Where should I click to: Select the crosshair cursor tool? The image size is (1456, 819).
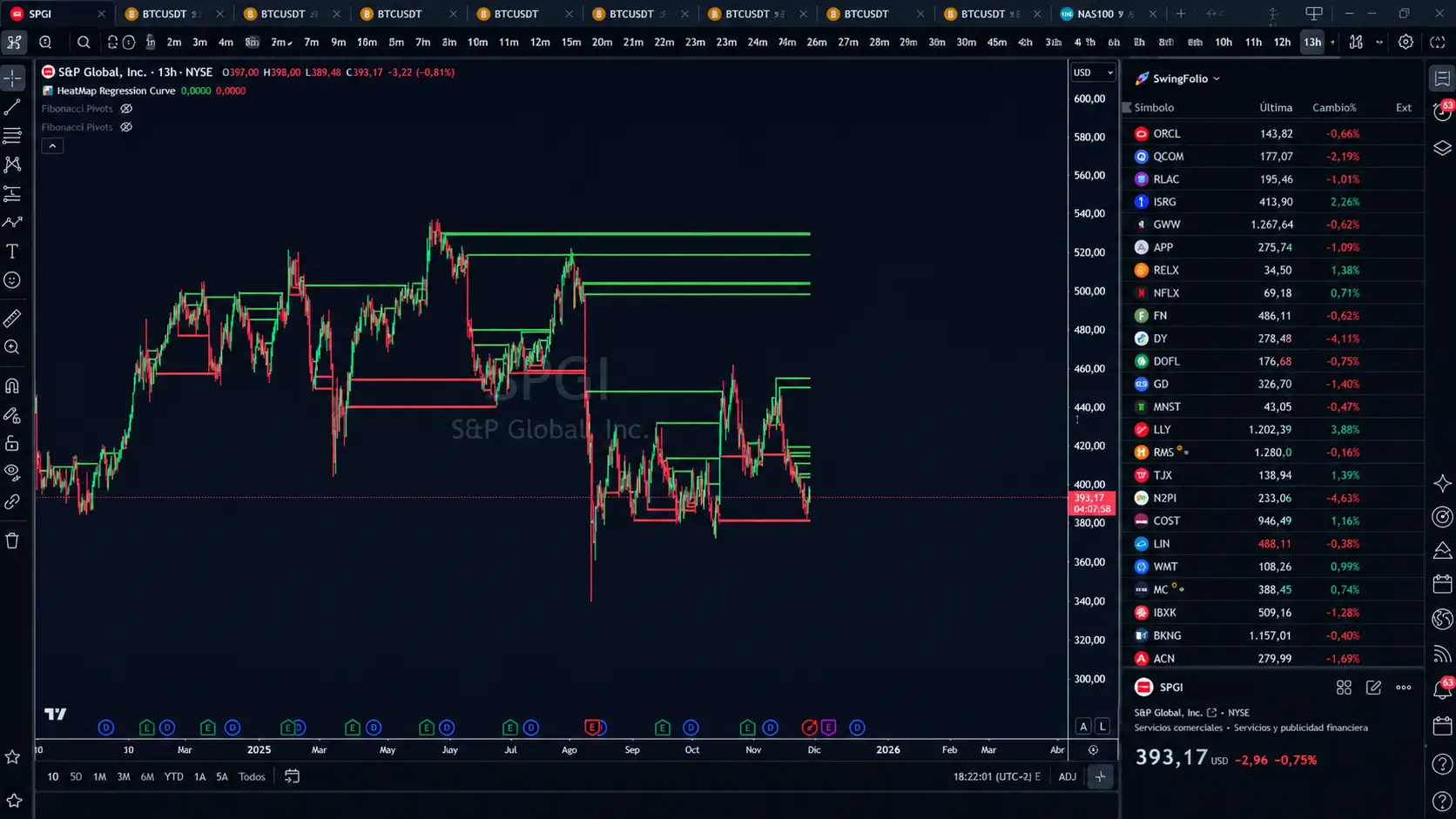click(x=12, y=78)
